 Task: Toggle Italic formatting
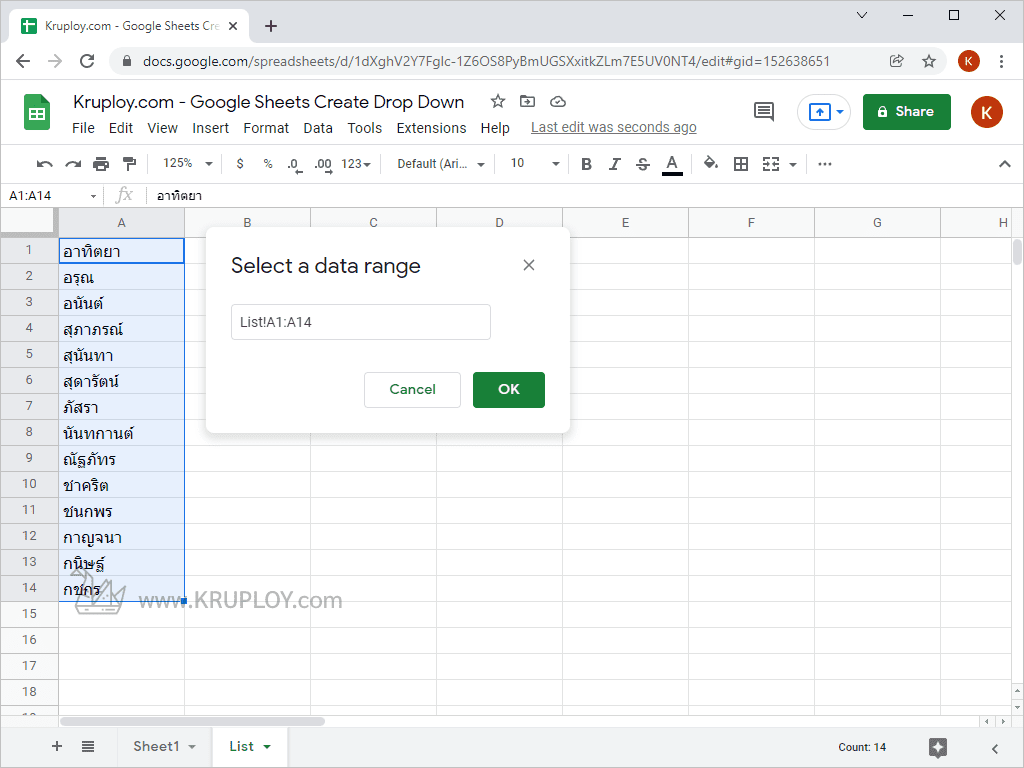(614, 164)
